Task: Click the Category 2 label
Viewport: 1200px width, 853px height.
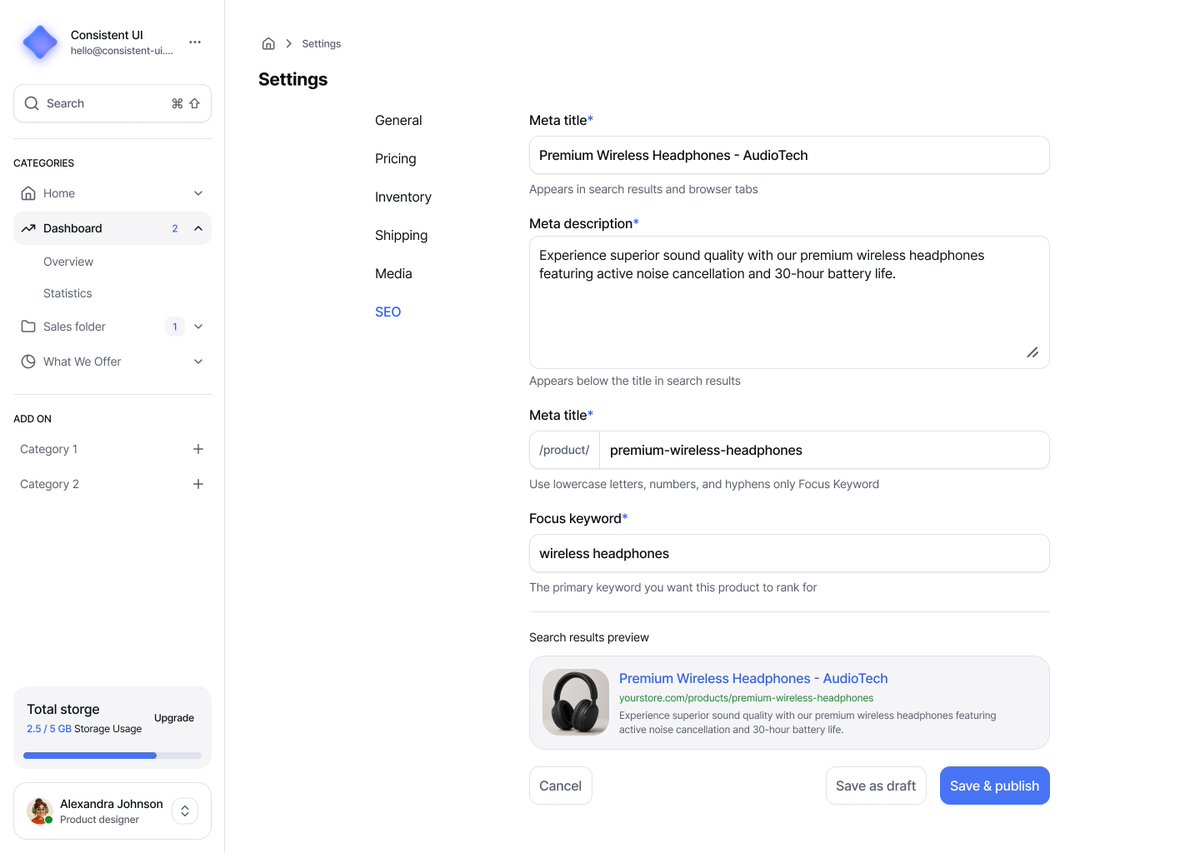Action: 49,484
